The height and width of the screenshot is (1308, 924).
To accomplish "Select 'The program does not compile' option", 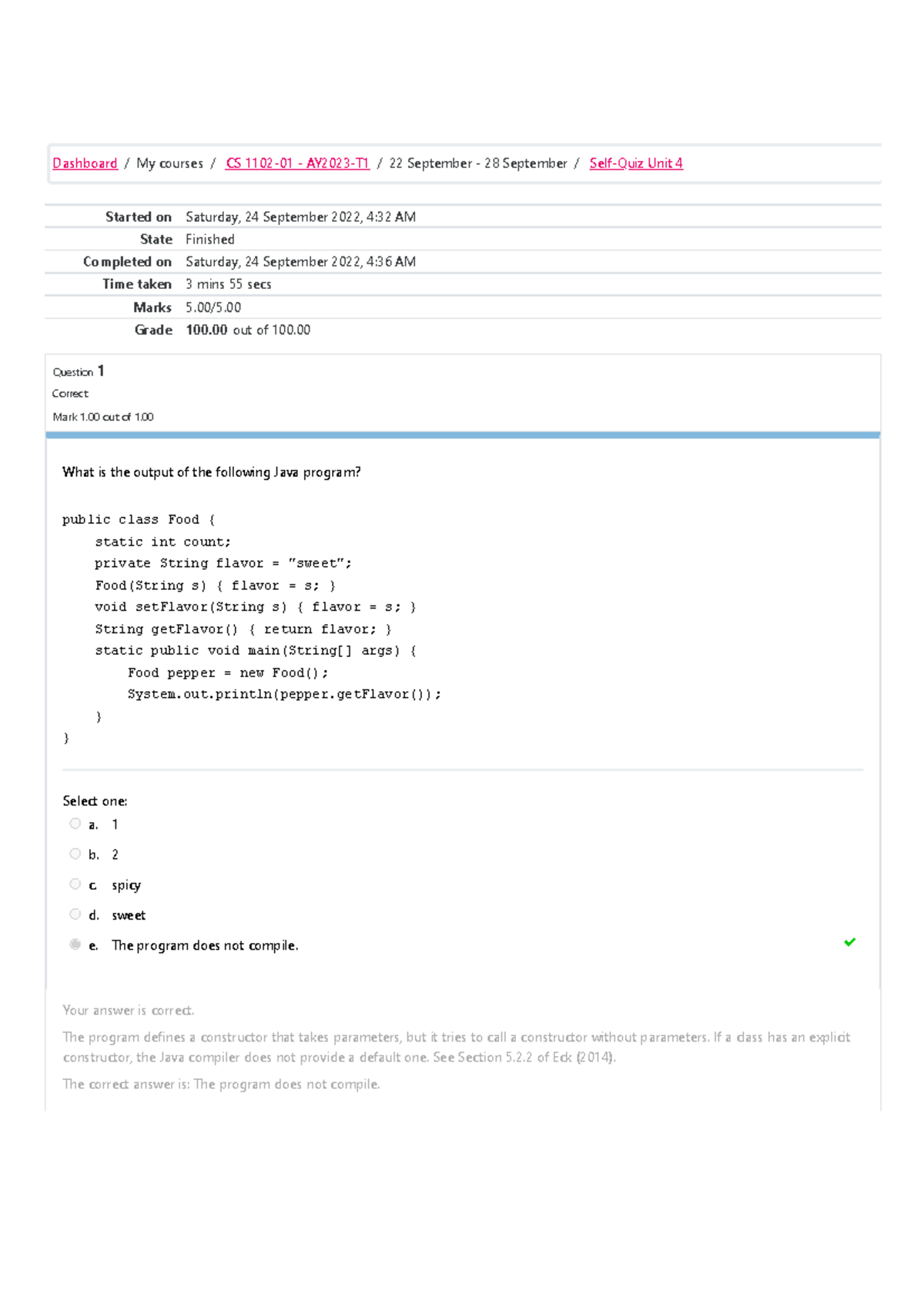I will pyautogui.click(x=205, y=945).
